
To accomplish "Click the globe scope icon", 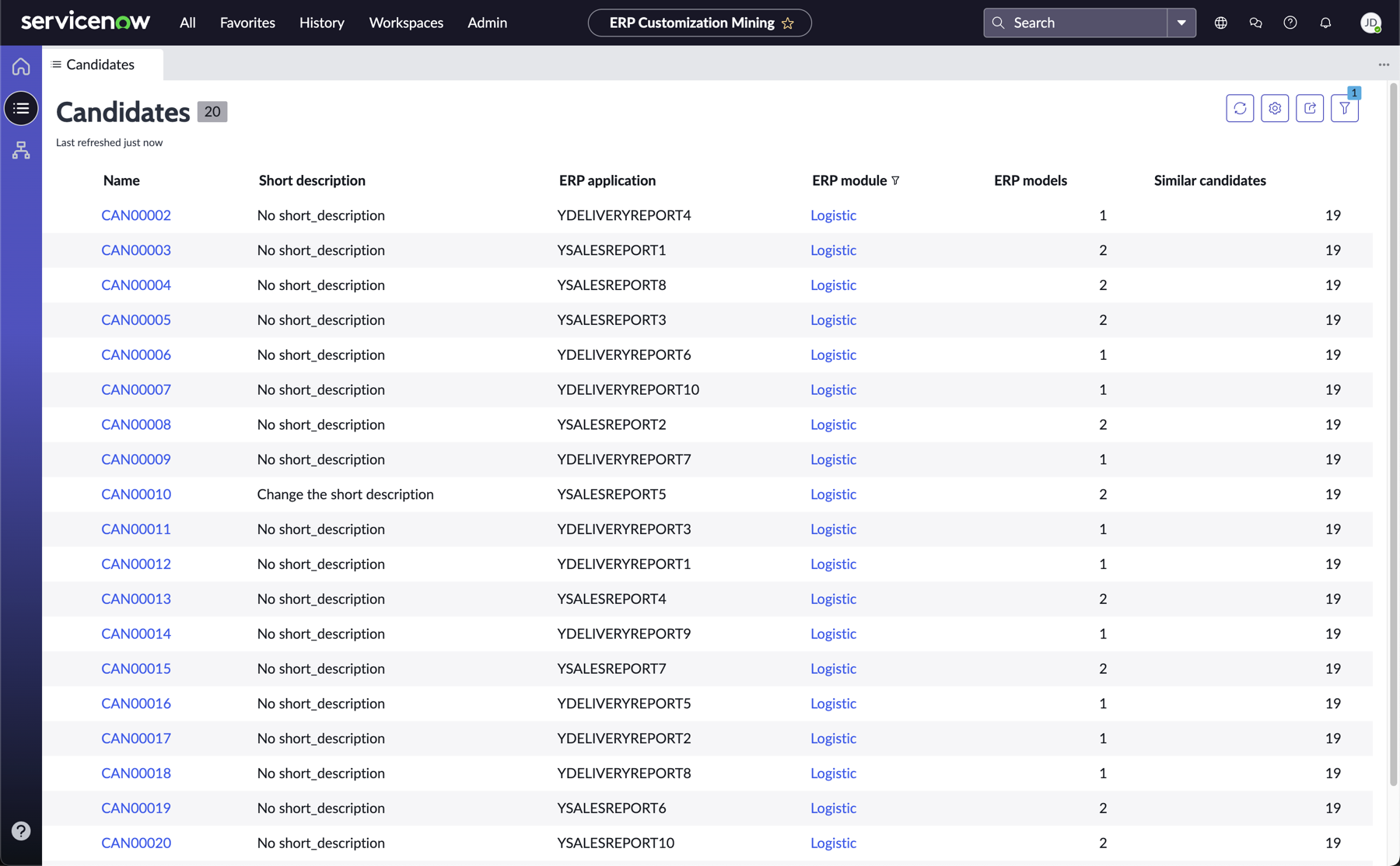I will click(x=1221, y=23).
